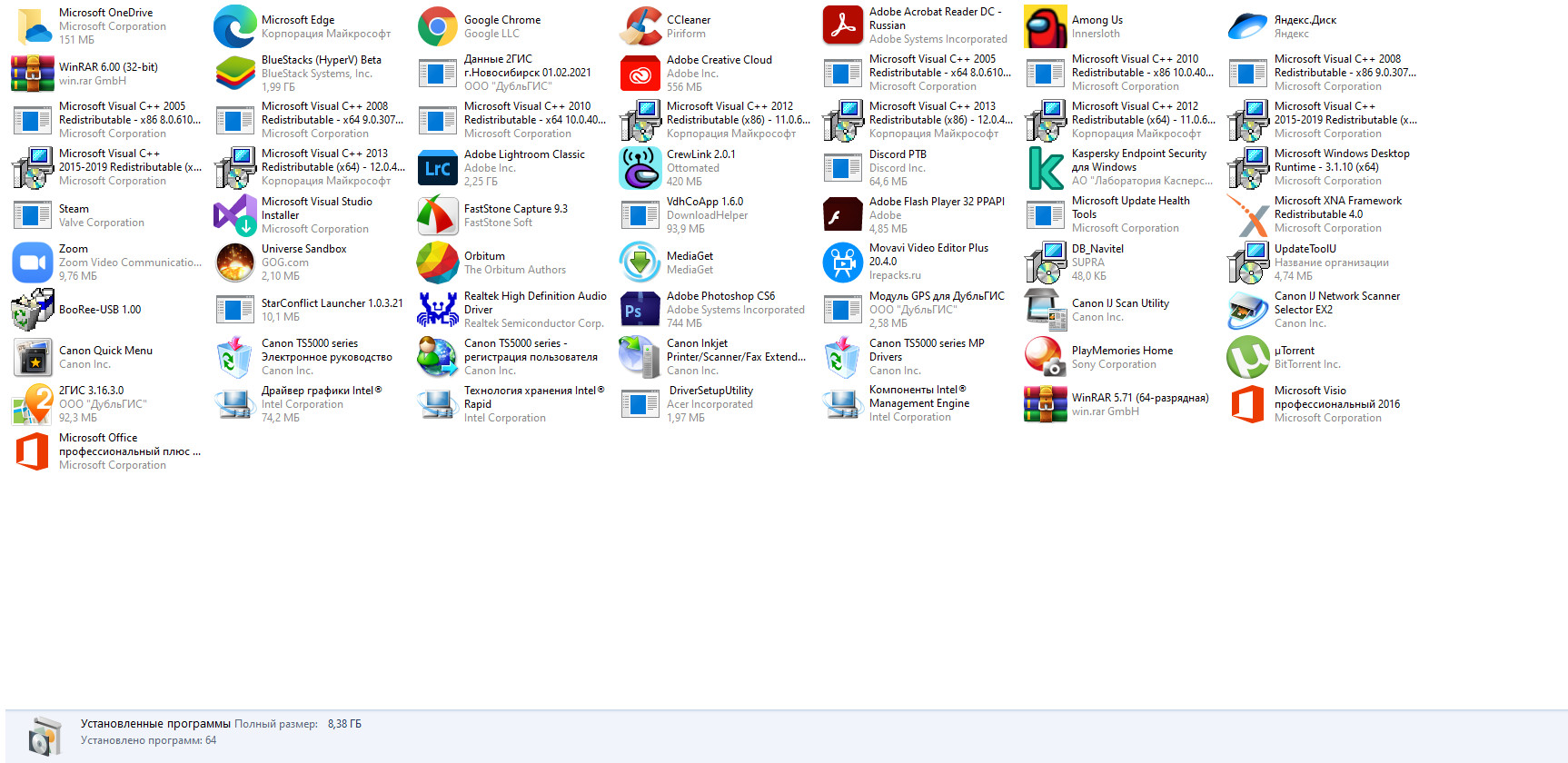1568x763 pixels.
Task: Select the Realtek High Definition Audio Driver icon
Action: pyautogui.click(x=438, y=310)
